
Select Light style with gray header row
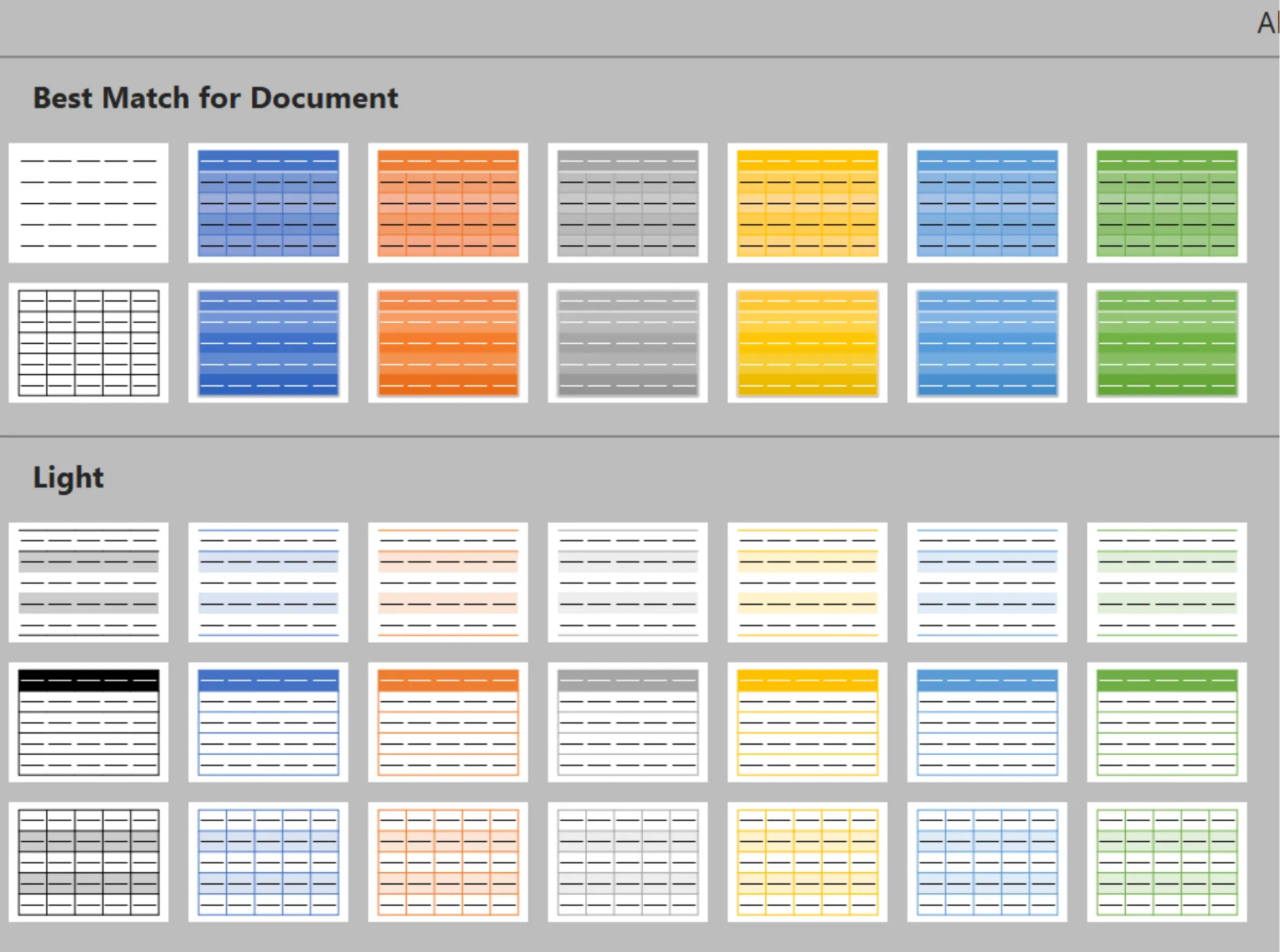[628, 722]
